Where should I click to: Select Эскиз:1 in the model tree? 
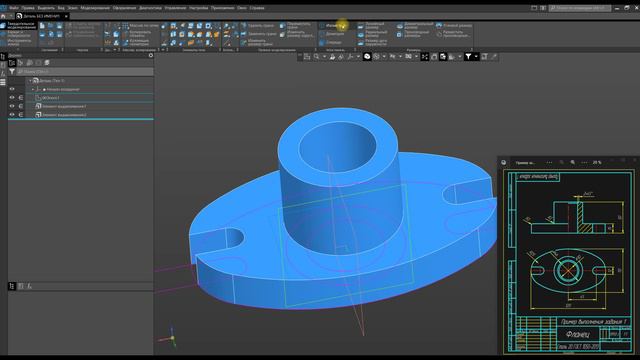click(x=50, y=98)
